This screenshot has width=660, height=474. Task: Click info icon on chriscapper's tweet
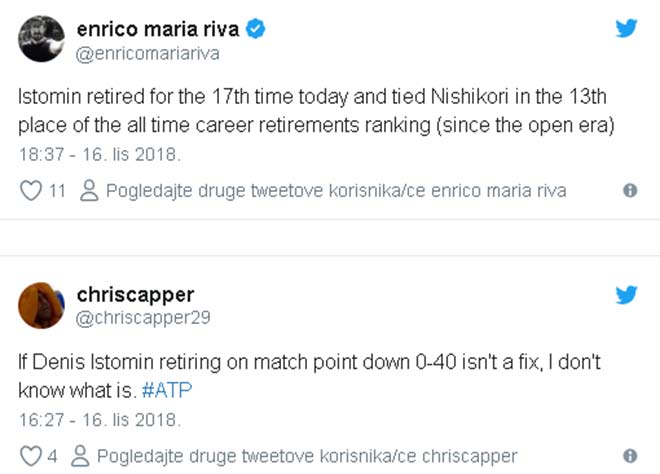pos(630,456)
